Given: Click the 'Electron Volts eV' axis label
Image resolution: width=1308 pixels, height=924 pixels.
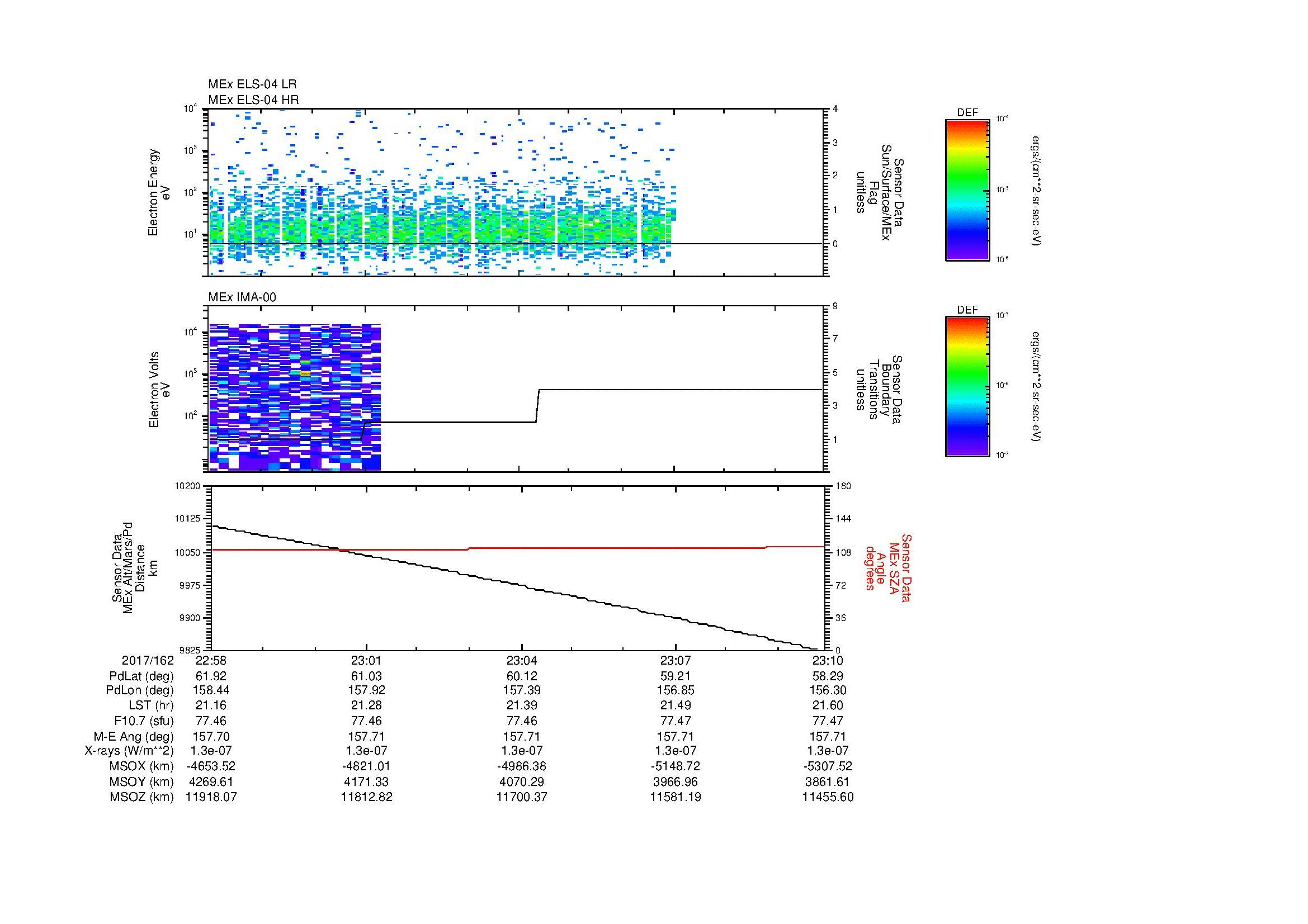Looking at the screenshot, I should pyautogui.click(x=159, y=390).
